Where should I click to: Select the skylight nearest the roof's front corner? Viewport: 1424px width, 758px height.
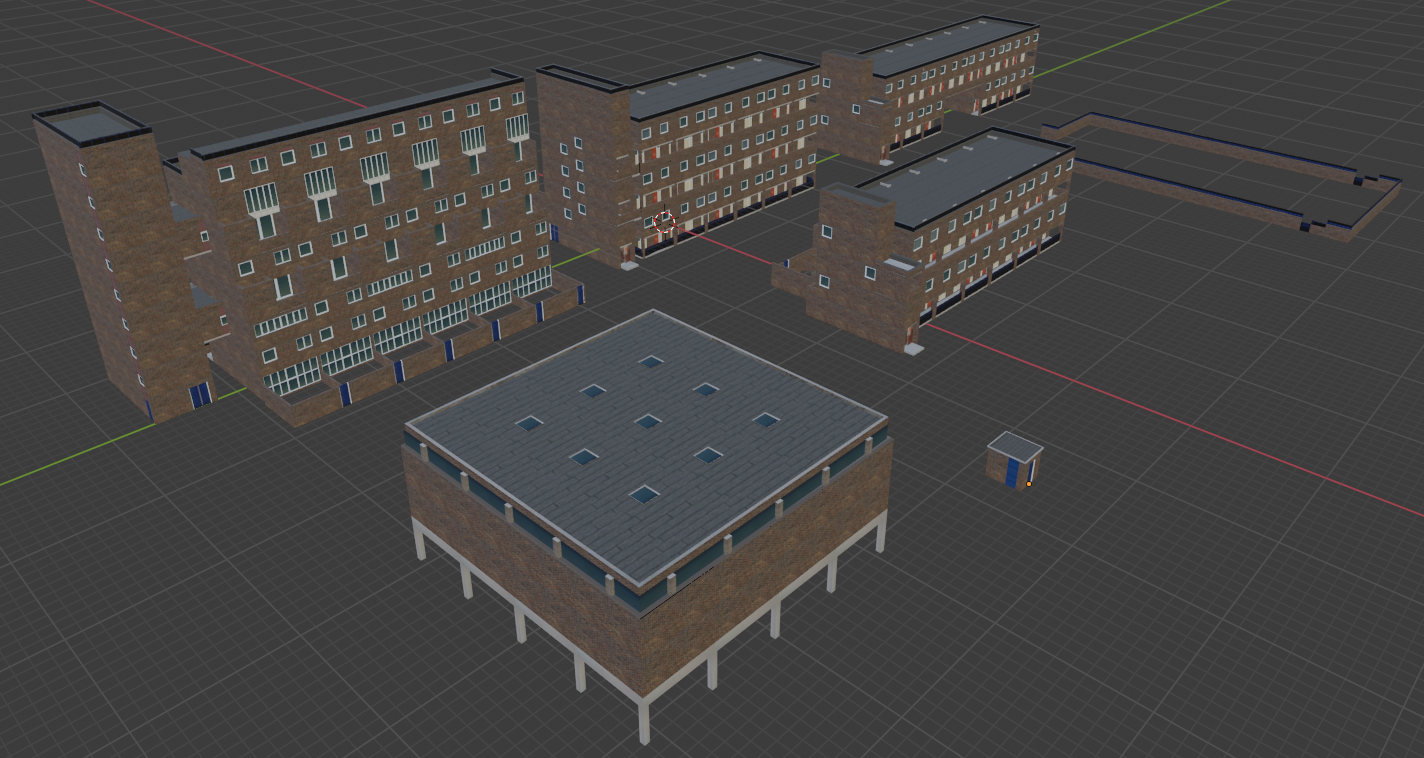(643, 493)
